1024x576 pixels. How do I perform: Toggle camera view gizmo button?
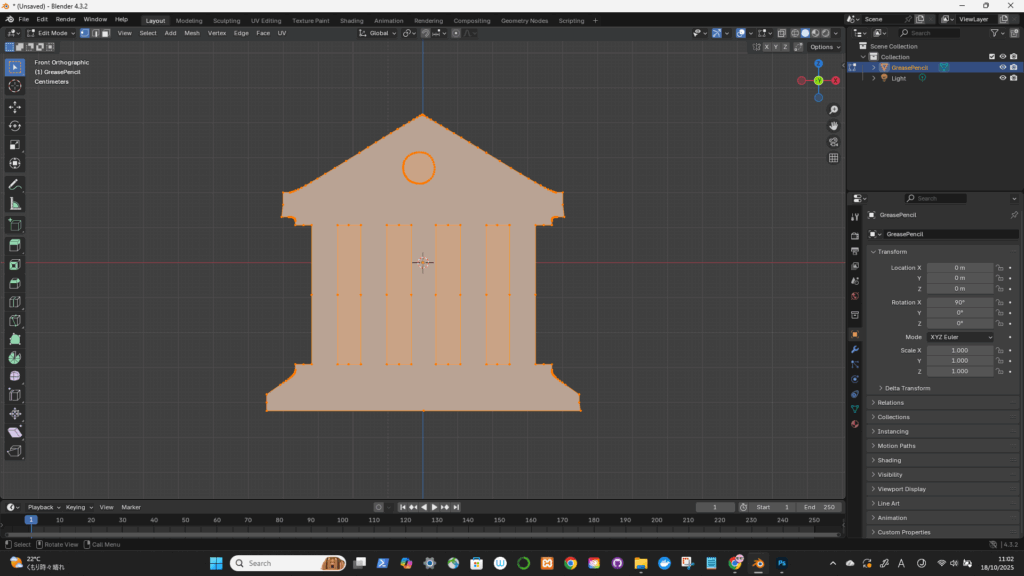[834, 142]
